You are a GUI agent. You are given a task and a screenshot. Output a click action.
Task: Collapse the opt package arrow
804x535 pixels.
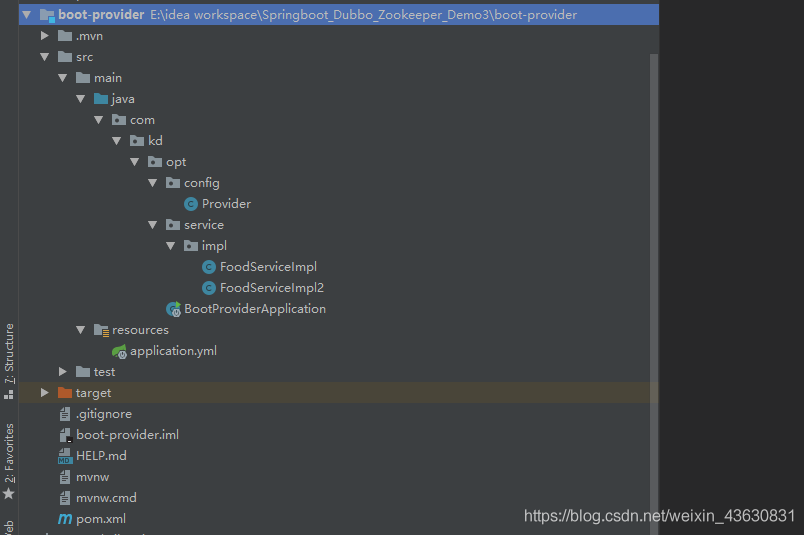(134, 162)
